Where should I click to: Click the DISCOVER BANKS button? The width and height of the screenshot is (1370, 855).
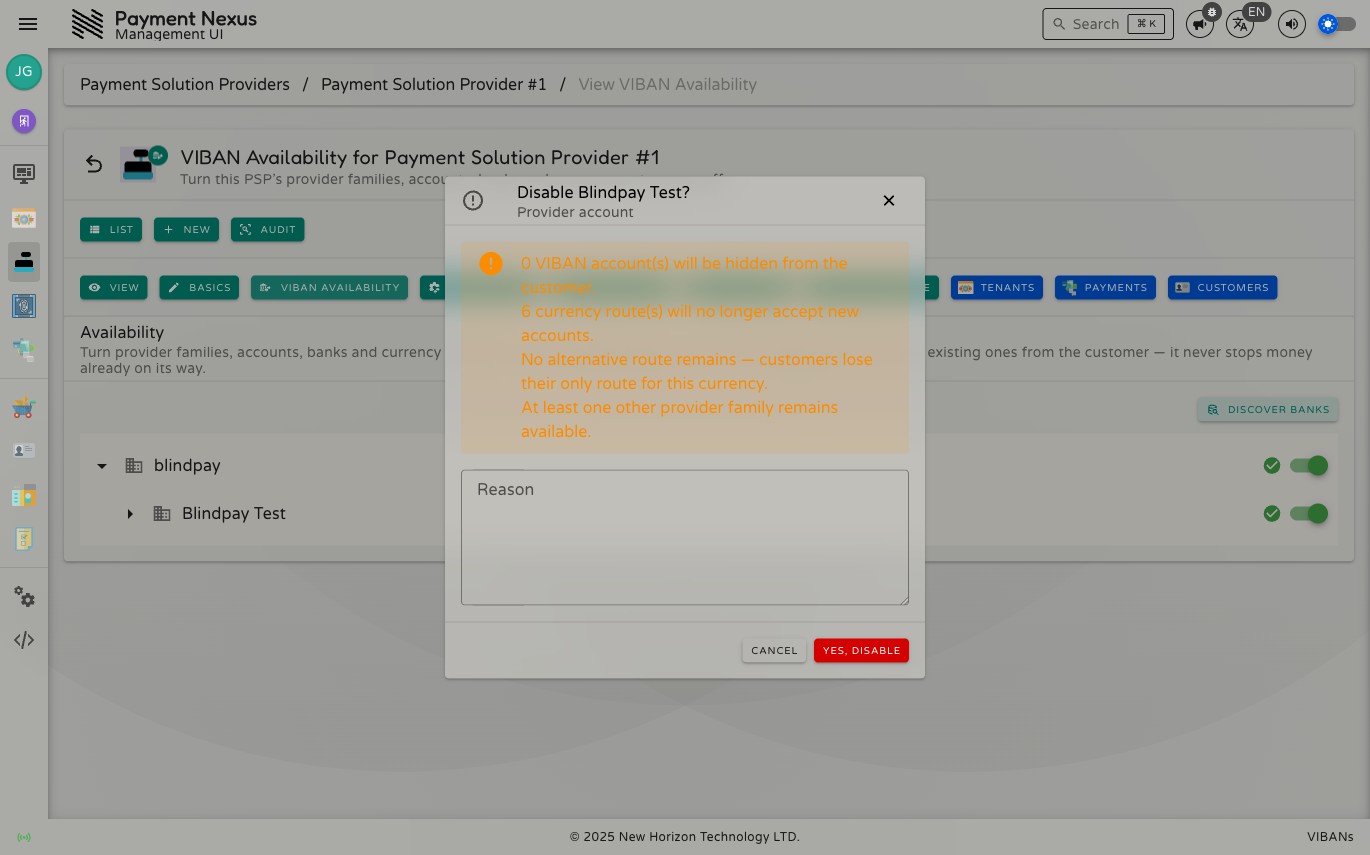(1268, 409)
